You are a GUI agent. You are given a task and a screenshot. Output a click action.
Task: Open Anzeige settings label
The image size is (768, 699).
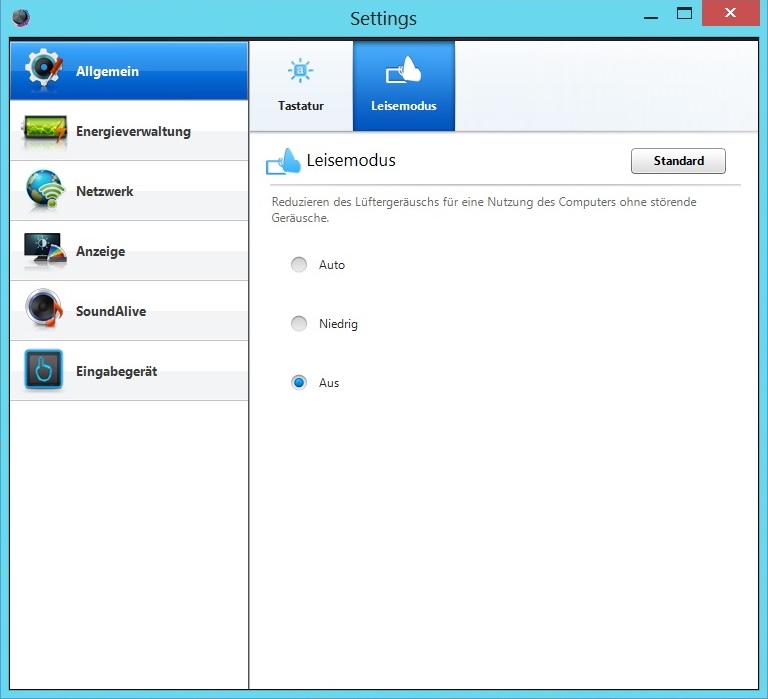click(100, 251)
